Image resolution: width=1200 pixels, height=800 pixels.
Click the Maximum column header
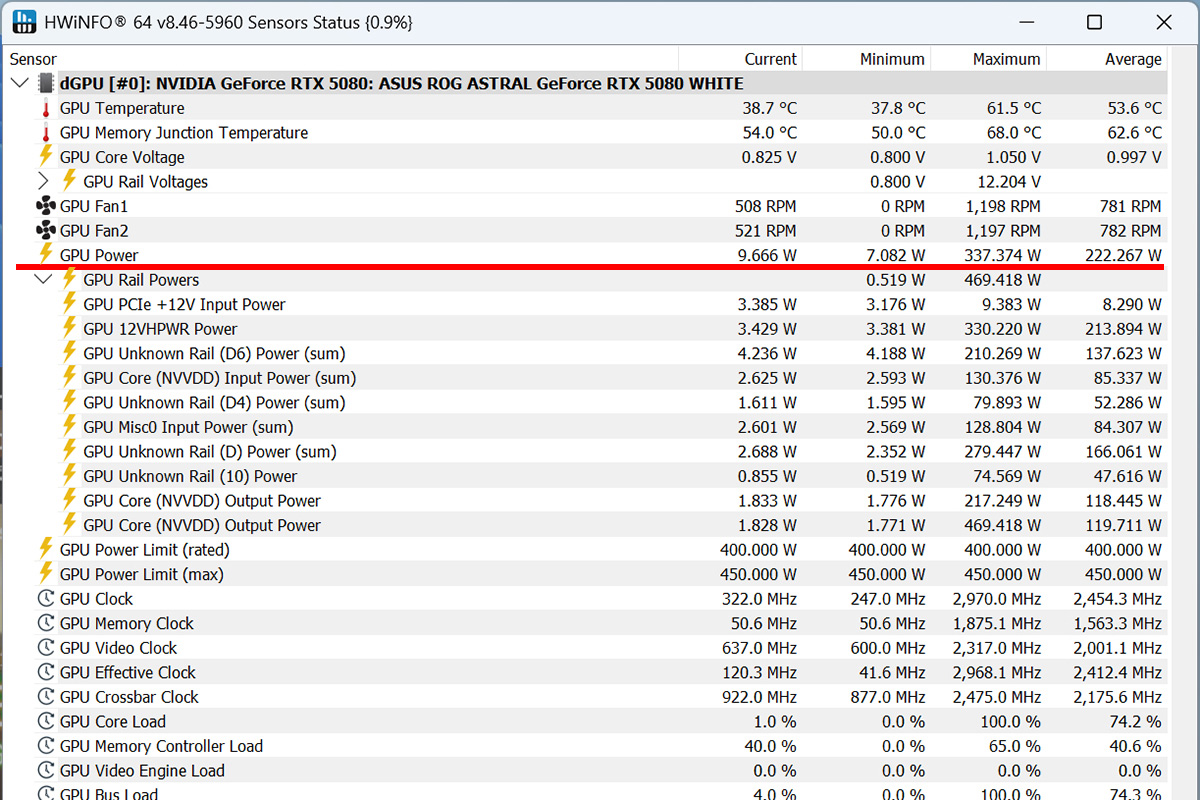point(1006,59)
